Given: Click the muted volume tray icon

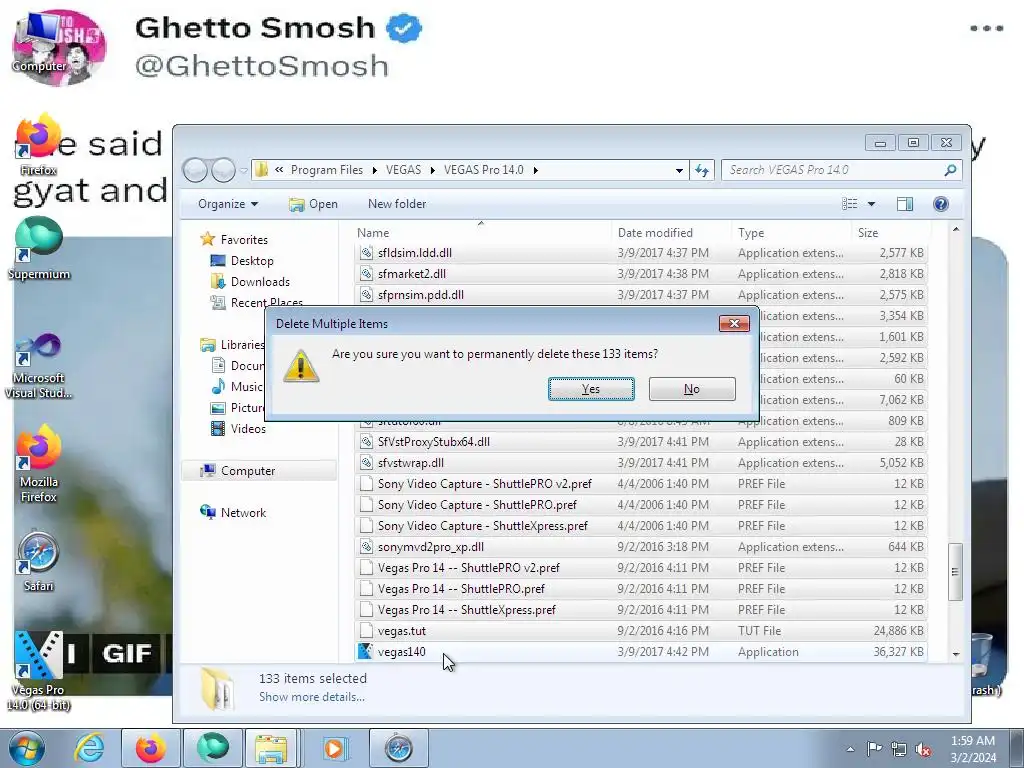Looking at the screenshot, I should point(923,749).
